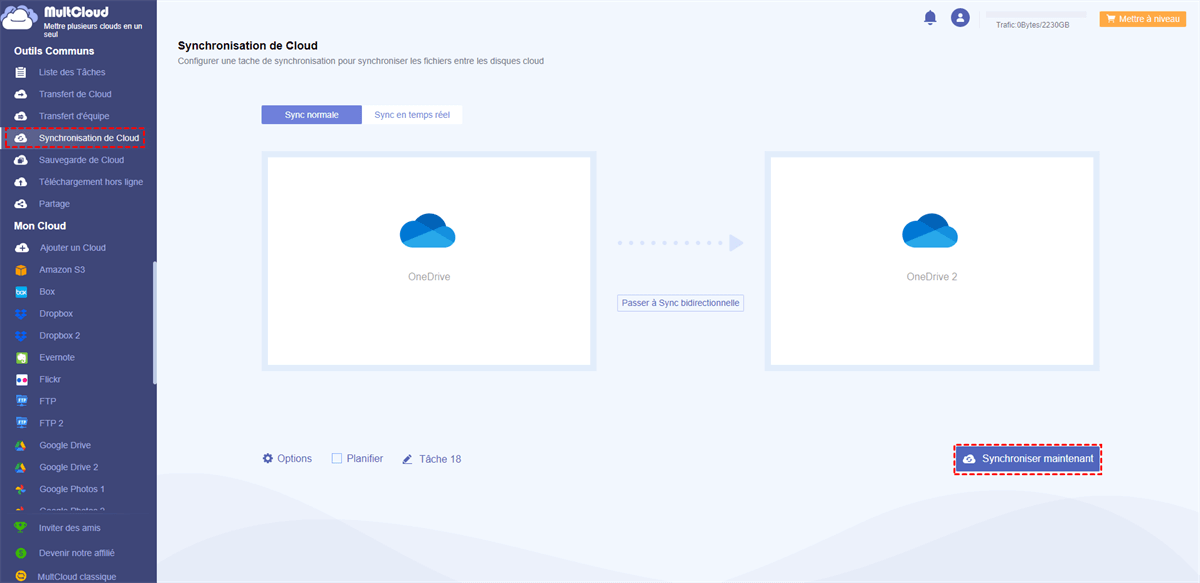The height and width of the screenshot is (583, 1200).
Task: Click the Devenir notre affilié icon
Action: pos(21,552)
